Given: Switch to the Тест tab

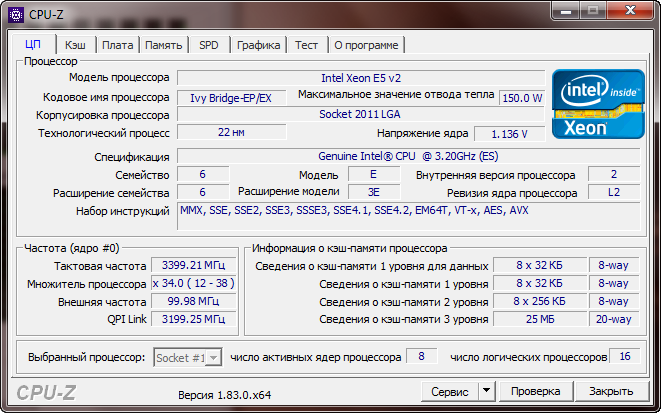Looking at the screenshot, I should click(306, 45).
